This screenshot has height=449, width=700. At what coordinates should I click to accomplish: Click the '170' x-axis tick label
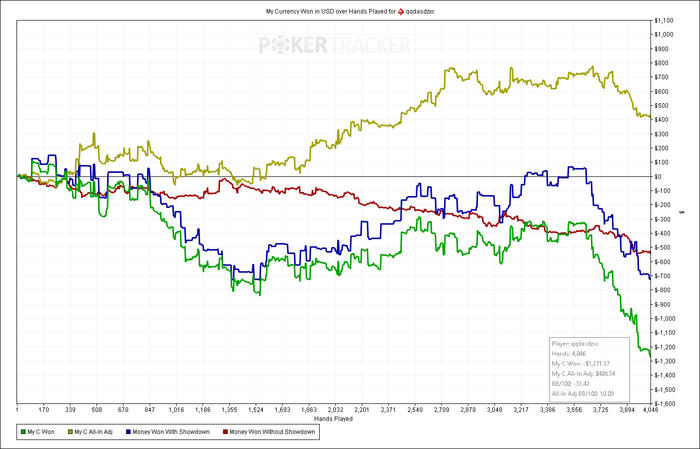43,409
